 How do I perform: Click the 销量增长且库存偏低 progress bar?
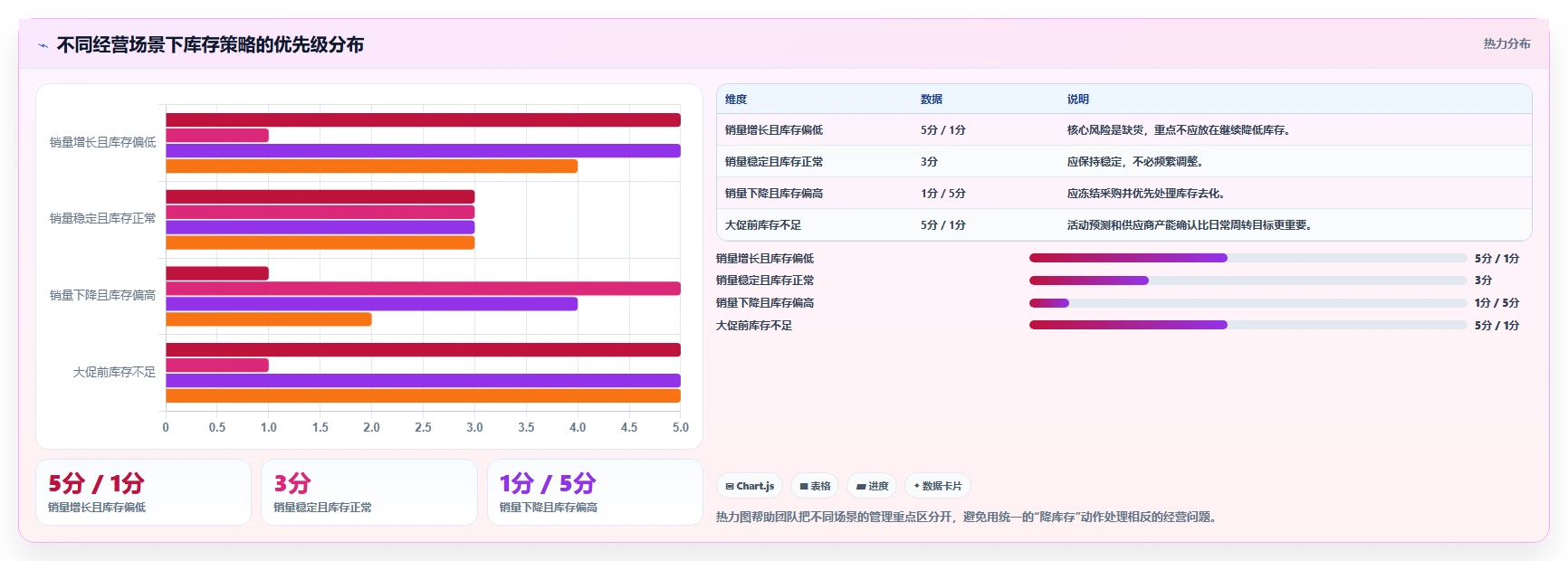[x=1248, y=258]
